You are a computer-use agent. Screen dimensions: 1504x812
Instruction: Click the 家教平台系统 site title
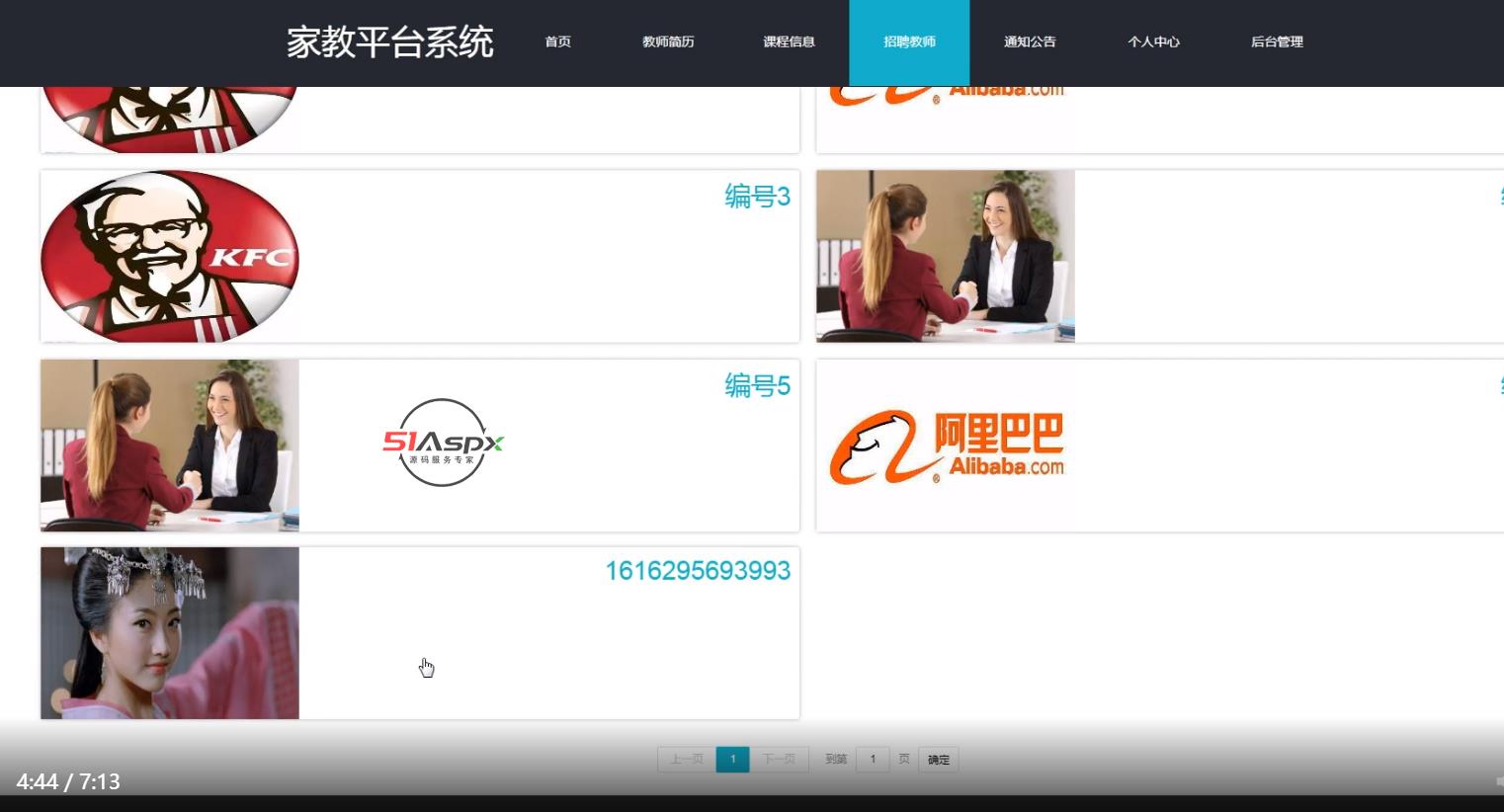click(390, 42)
